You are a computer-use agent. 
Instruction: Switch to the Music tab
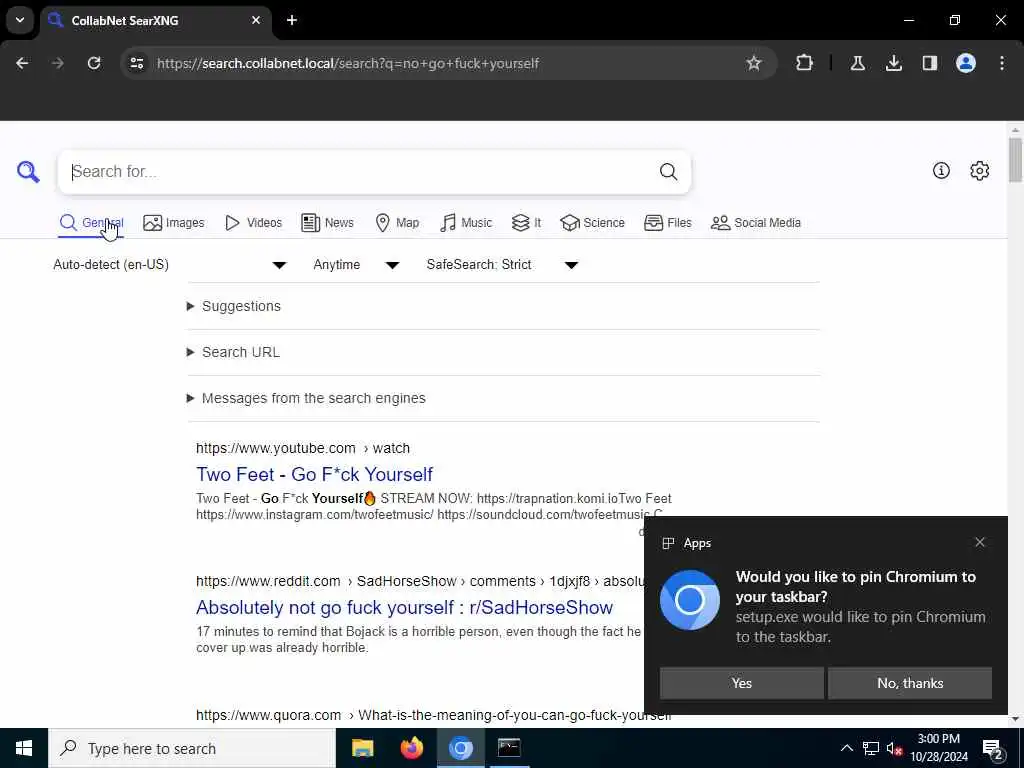(466, 223)
